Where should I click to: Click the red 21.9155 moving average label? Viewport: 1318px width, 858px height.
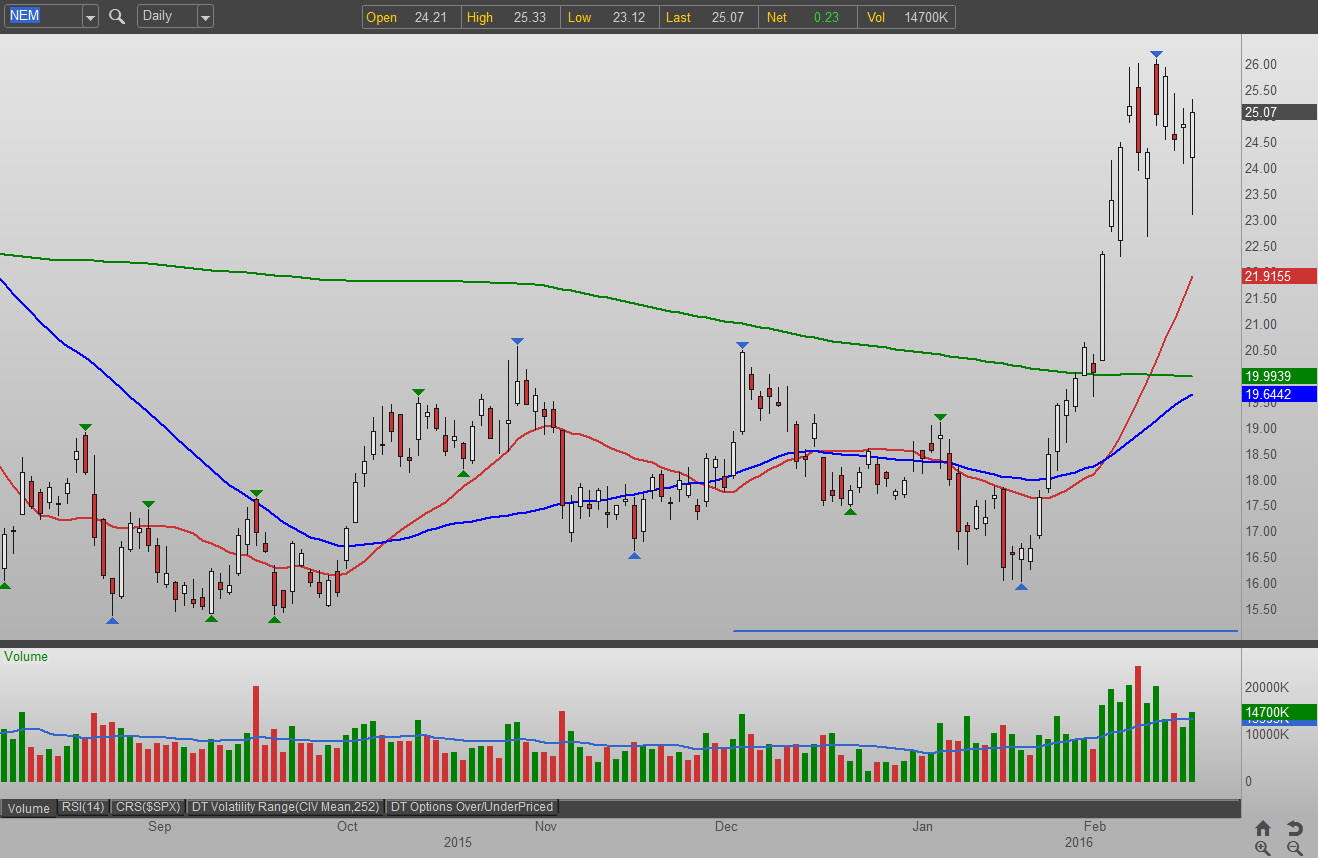coord(1279,276)
